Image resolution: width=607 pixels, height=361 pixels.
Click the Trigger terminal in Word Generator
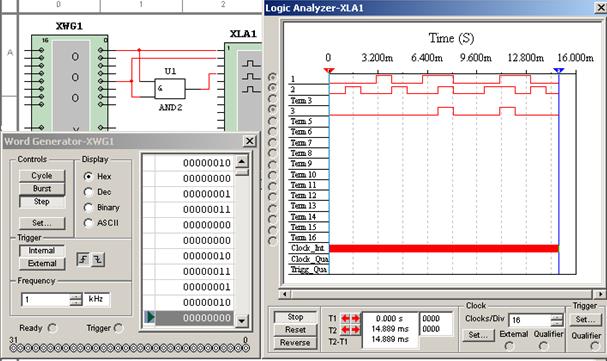coord(118,328)
